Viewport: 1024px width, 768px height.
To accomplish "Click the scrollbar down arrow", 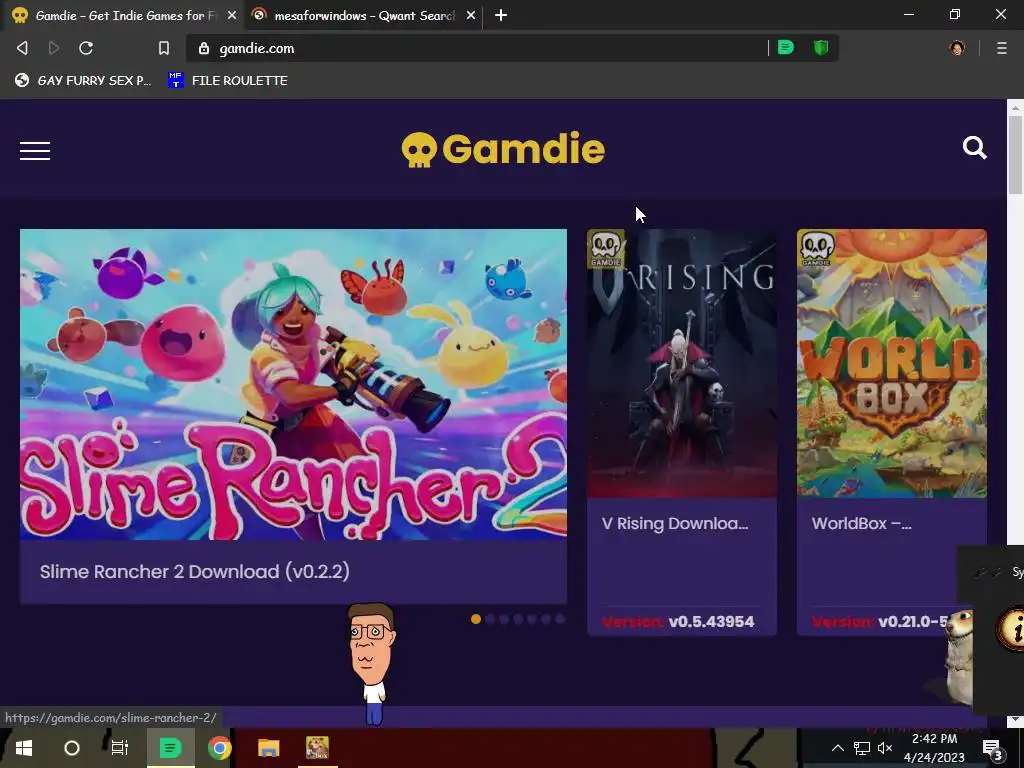I will 1015,720.
